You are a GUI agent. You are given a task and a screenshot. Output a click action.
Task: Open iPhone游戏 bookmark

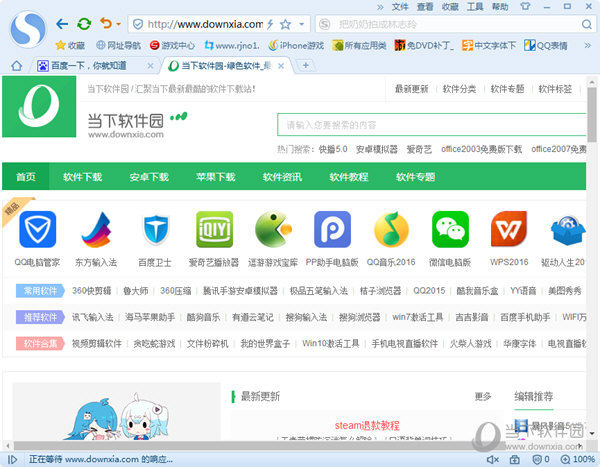(296, 46)
